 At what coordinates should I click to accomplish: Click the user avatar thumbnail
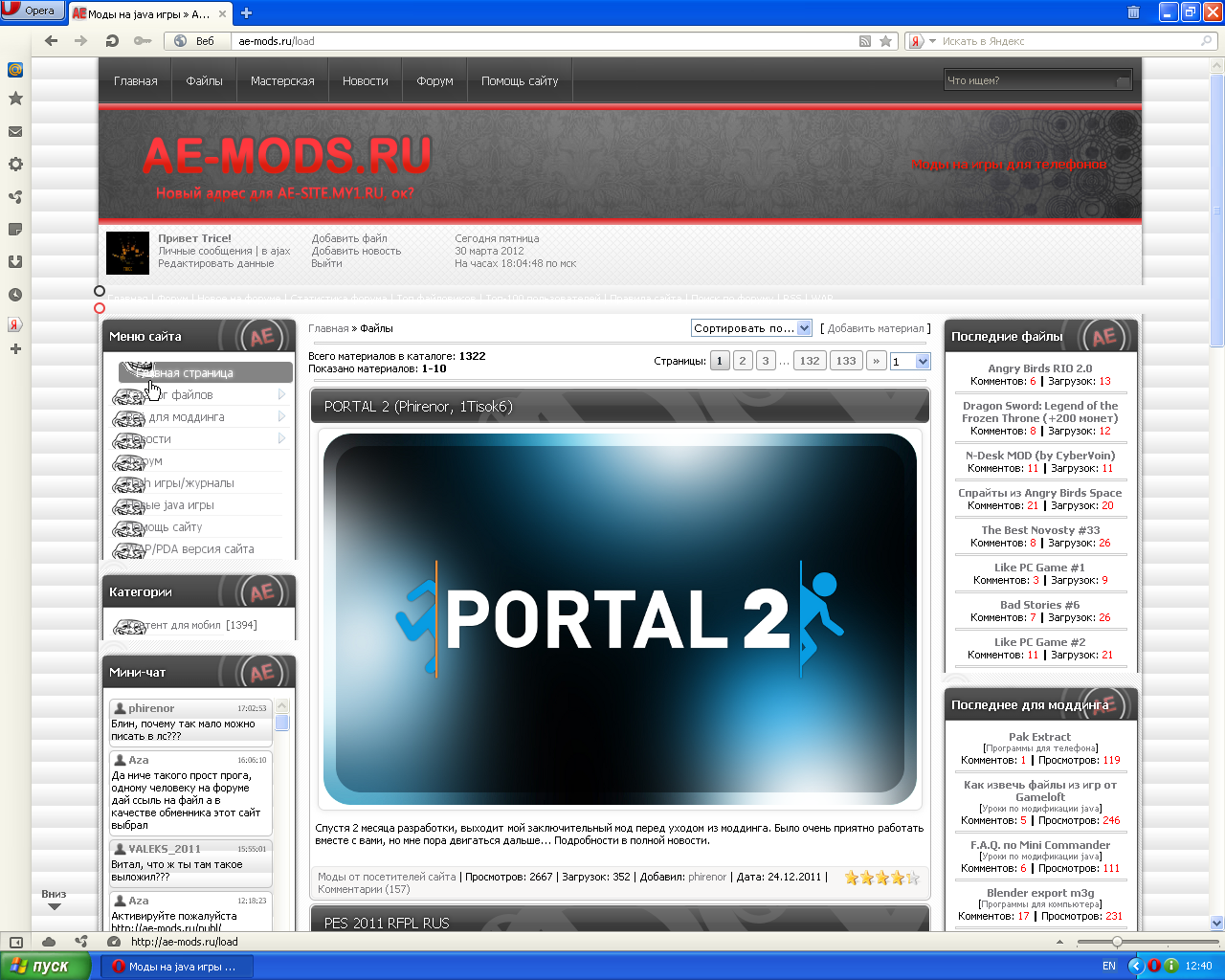[127, 253]
